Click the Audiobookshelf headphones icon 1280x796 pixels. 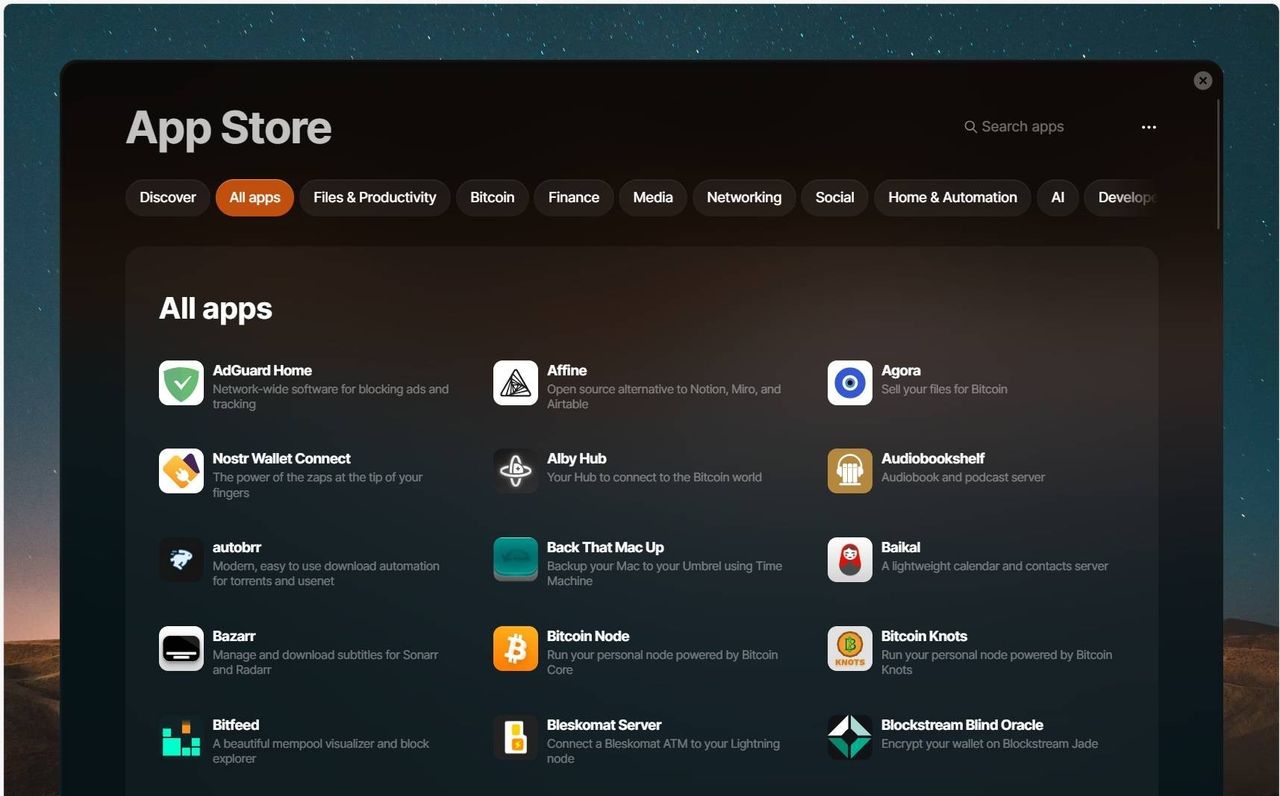850,471
